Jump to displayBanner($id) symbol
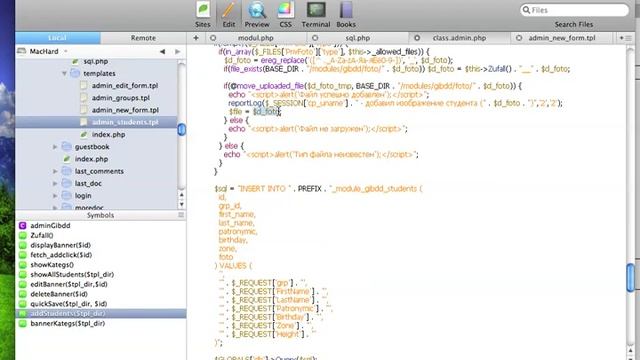 (x=60, y=245)
